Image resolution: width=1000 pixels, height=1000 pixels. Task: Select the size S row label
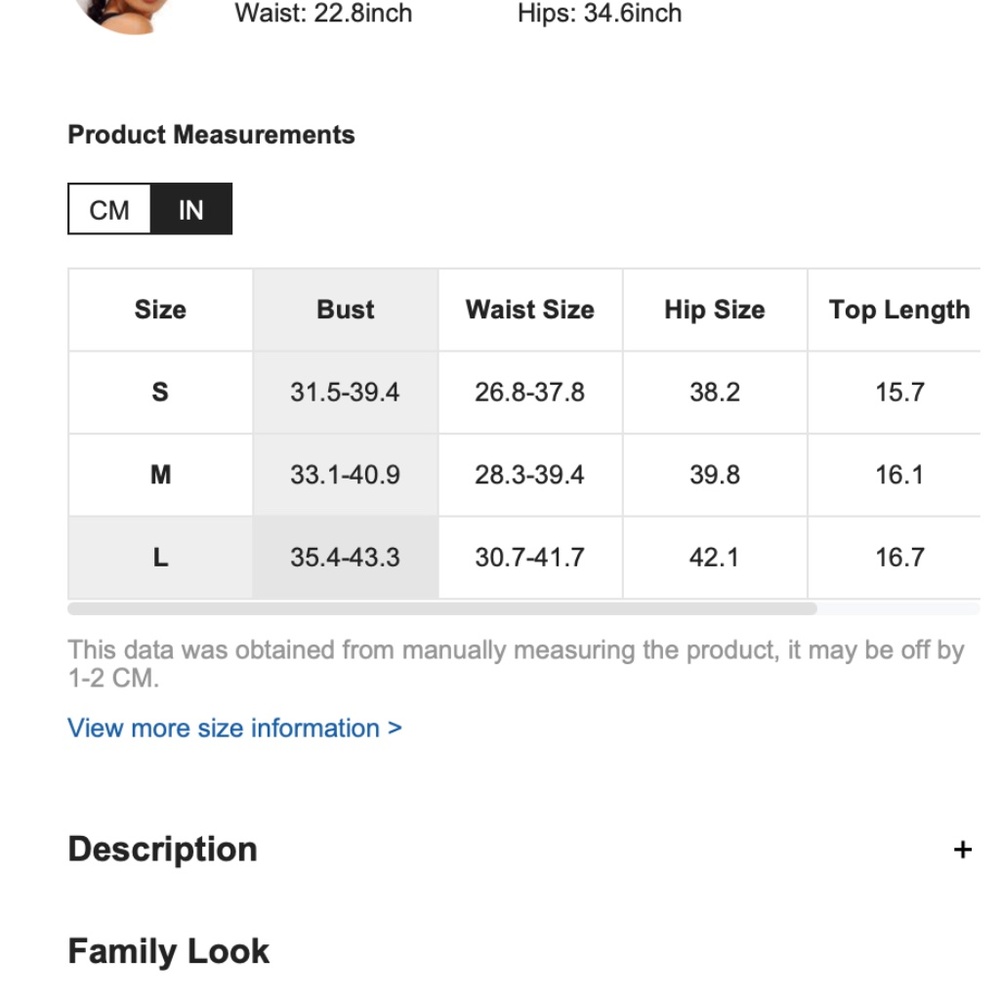(160, 392)
